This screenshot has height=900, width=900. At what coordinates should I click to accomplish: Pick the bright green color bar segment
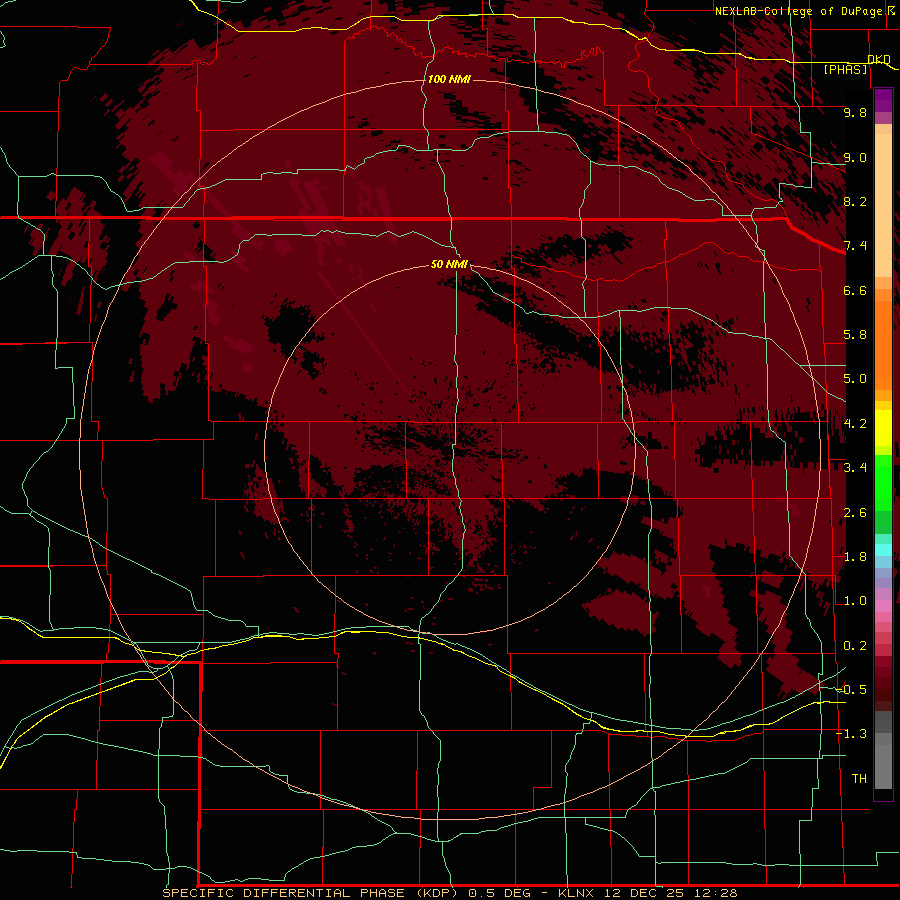click(x=883, y=482)
